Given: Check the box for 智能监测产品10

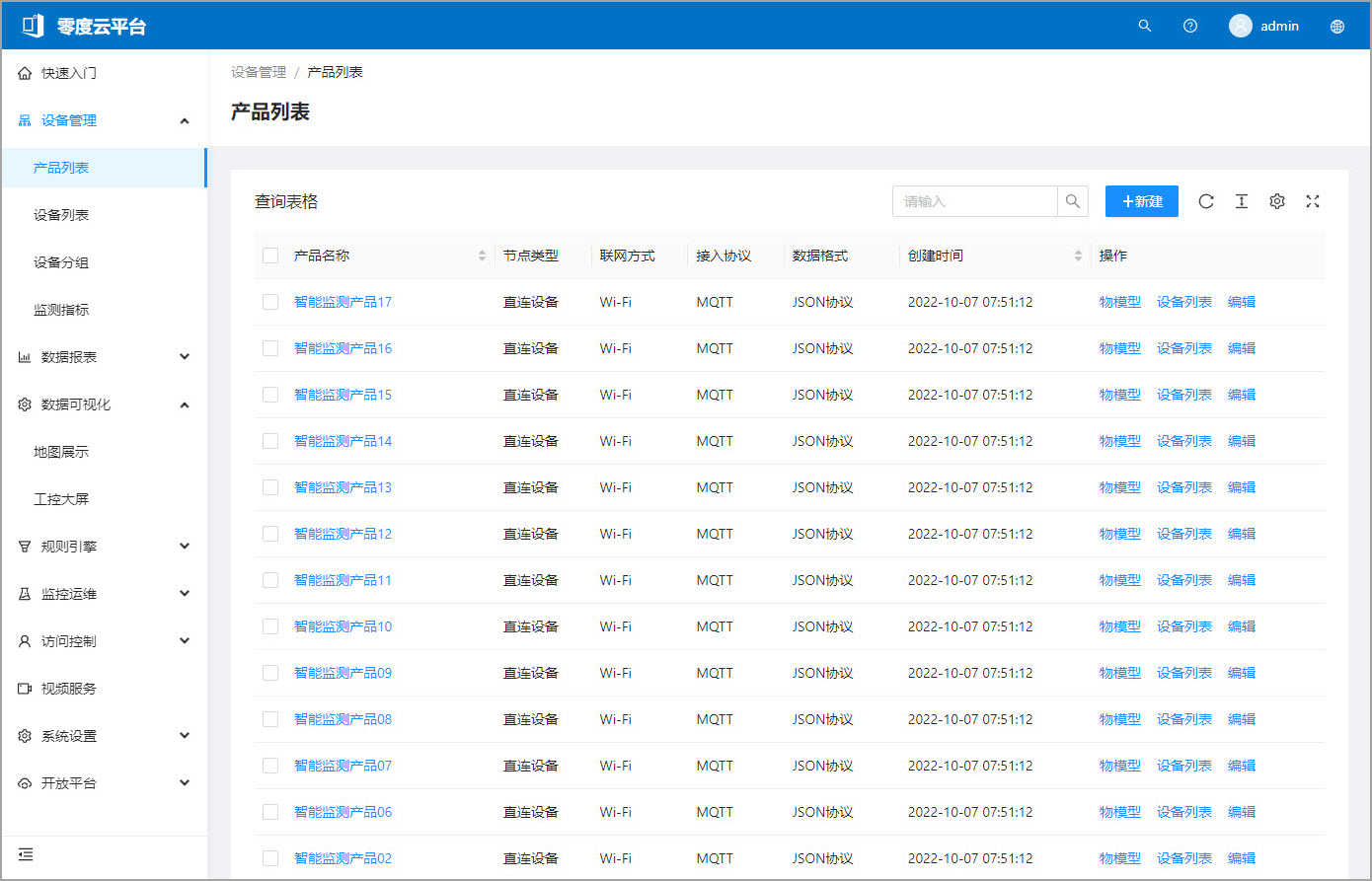Looking at the screenshot, I should (270, 626).
